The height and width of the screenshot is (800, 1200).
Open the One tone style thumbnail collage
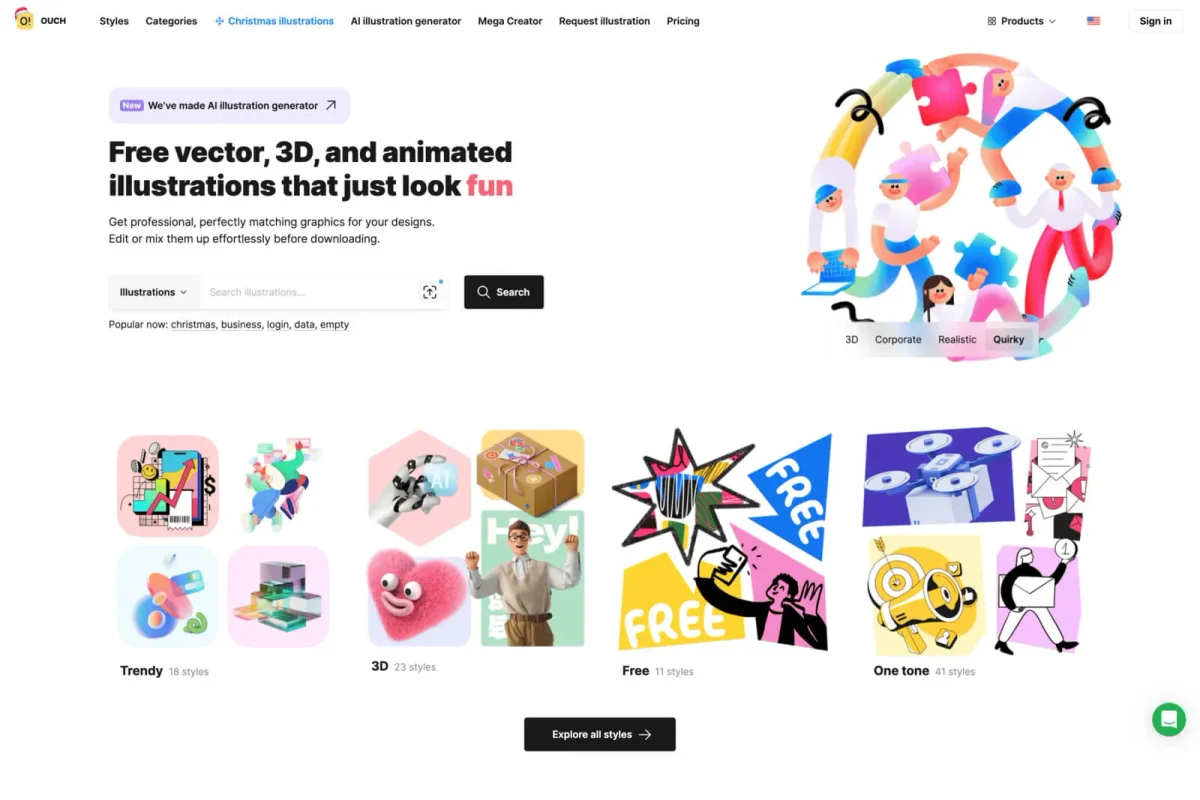[977, 542]
